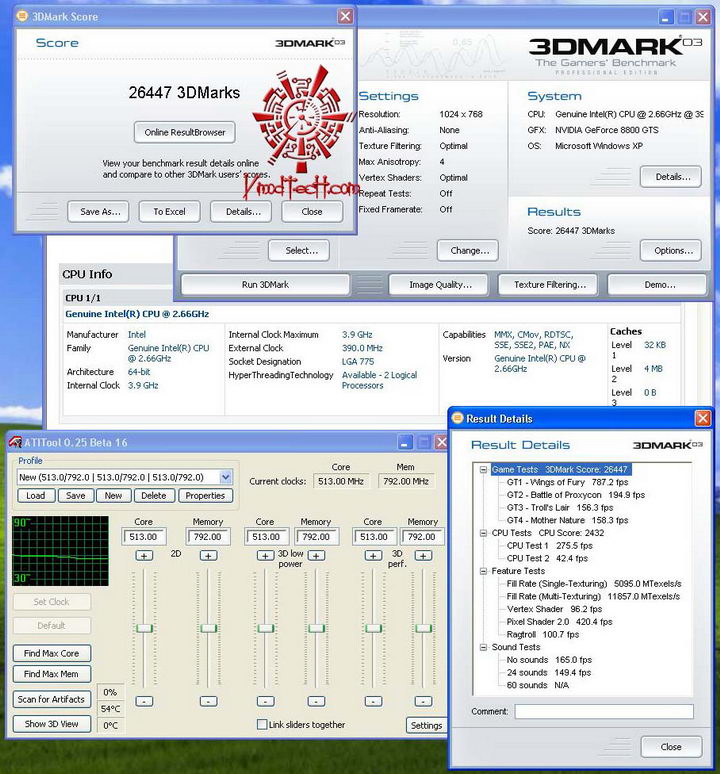Select GT2 - Battle of Proxycon result
The width and height of the screenshot is (720, 774).
tap(575, 495)
